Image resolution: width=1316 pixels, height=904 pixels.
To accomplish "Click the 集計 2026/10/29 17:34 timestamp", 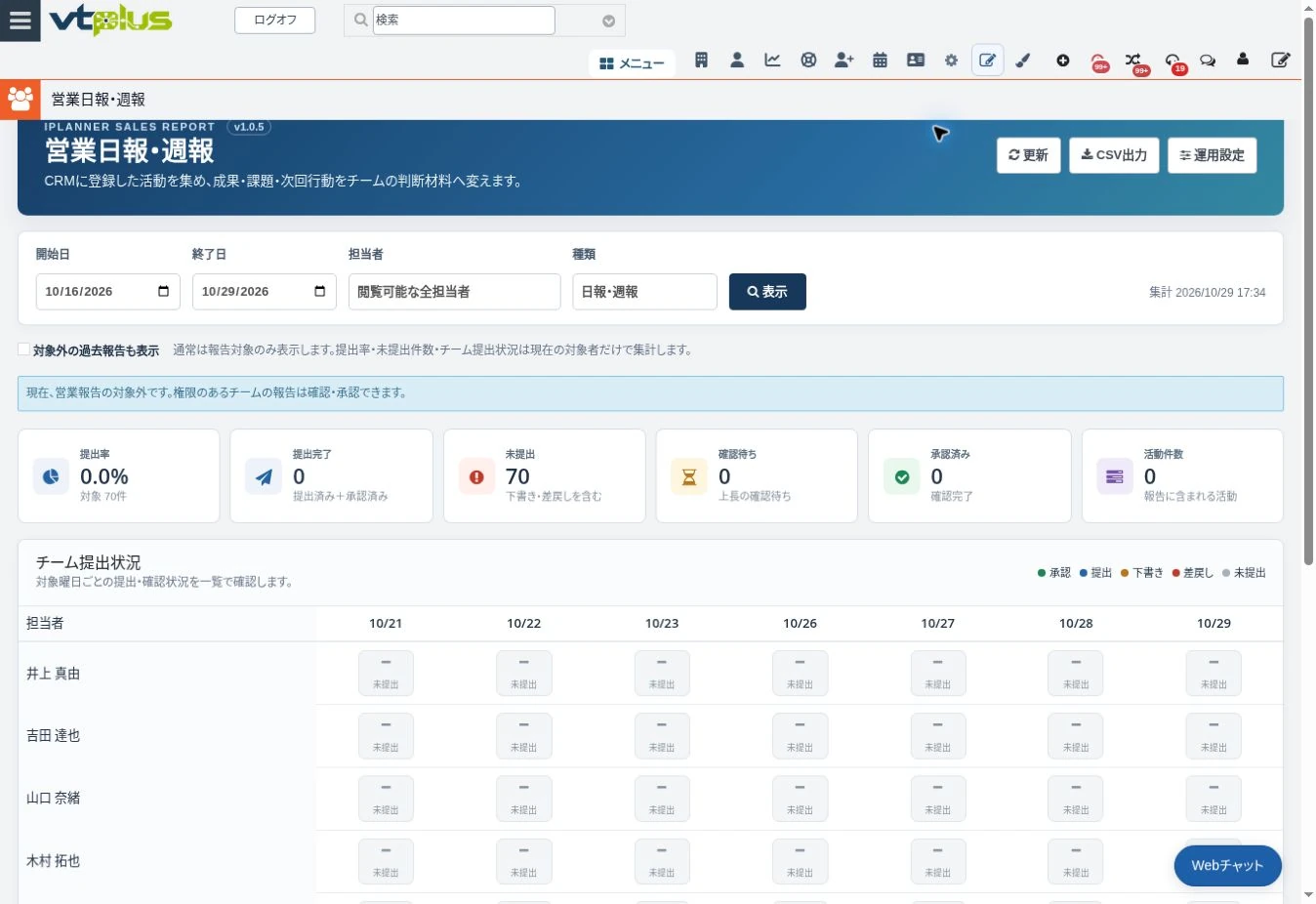I will pyautogui.click(x=1207, y=293).
